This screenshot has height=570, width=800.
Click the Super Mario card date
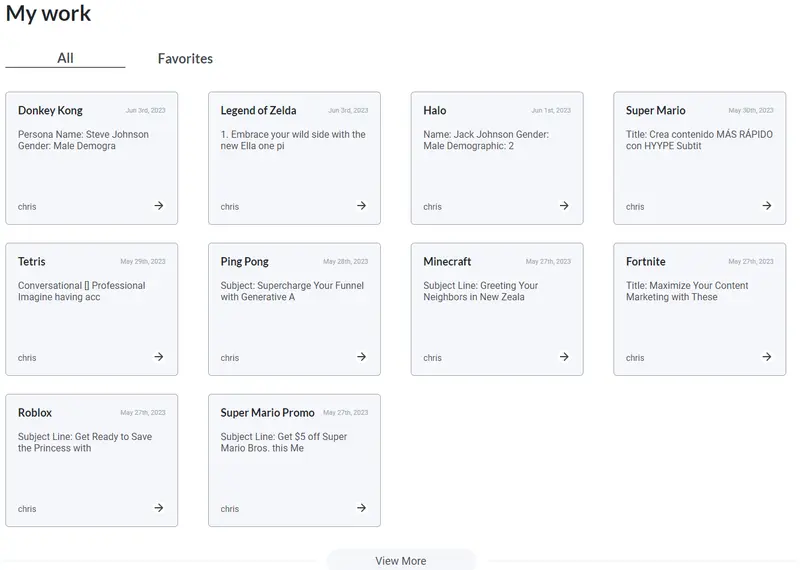pyautogui.click(x=751, y=110)
